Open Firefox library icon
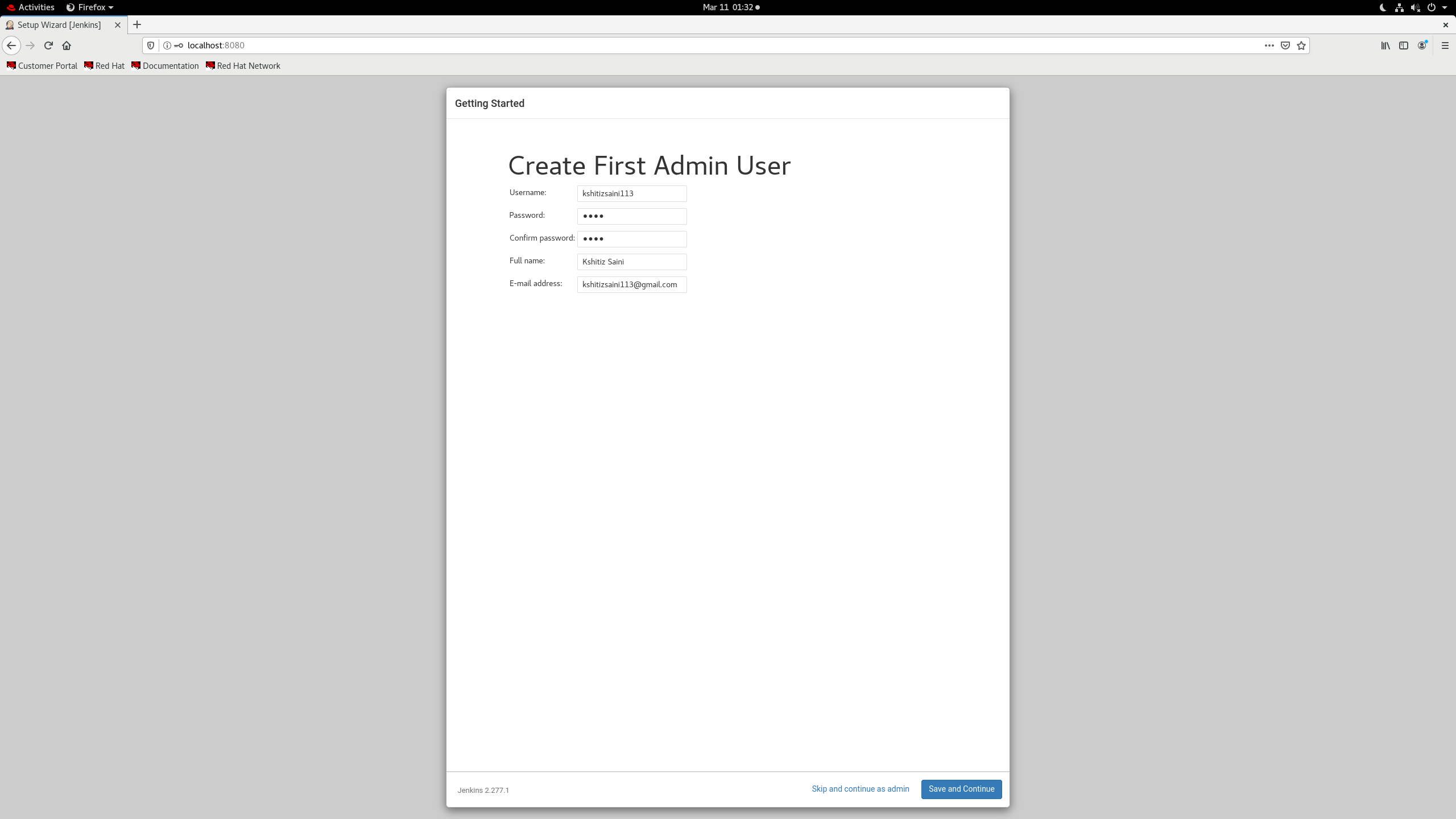1456x819 pixels. [1385, 45]
